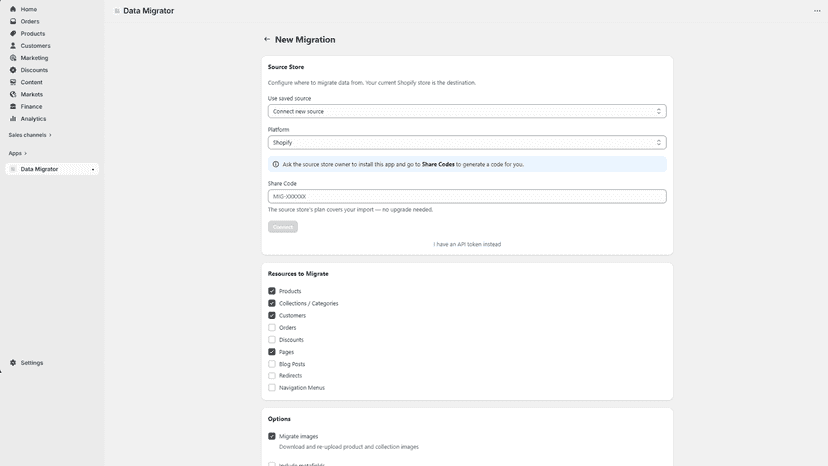Screen dimensions: 828x466
Task: Click the Data Migrator app icon in sidebar
Action: (x=13, y=169)
